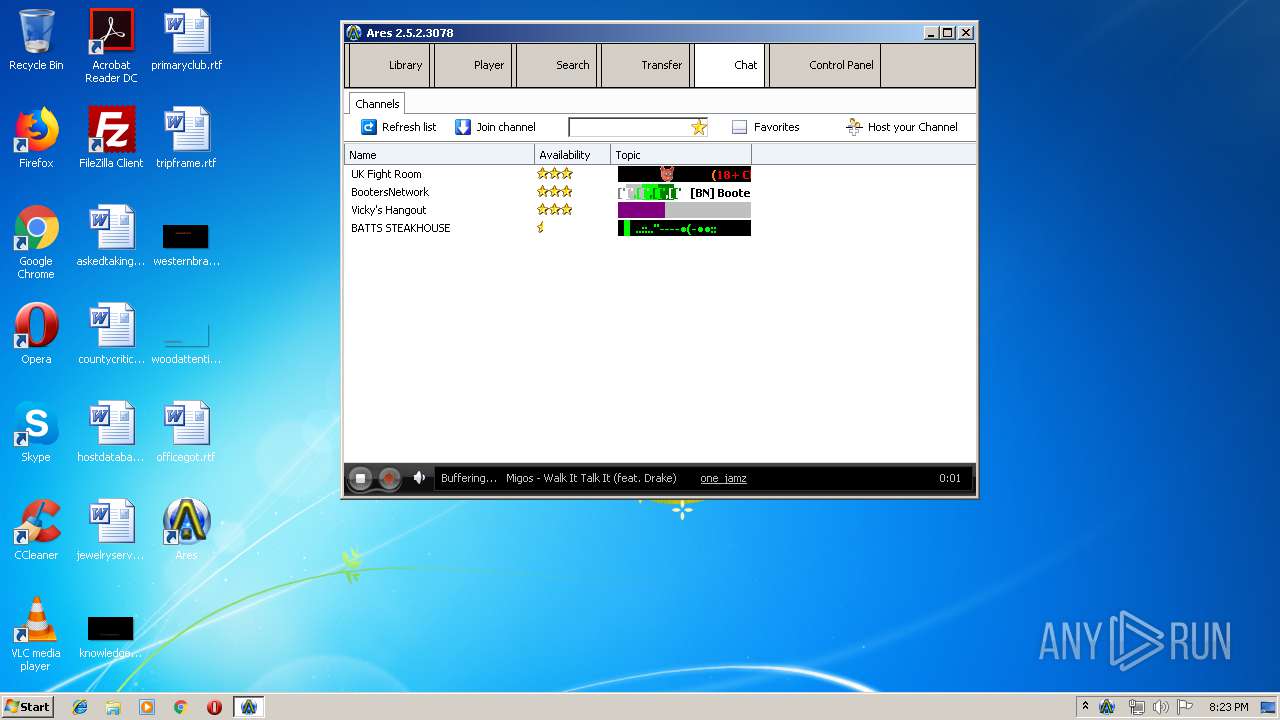Show hidden system tray icons
The height and width of the screenshot is (720, 1280).
[1085, 707]
